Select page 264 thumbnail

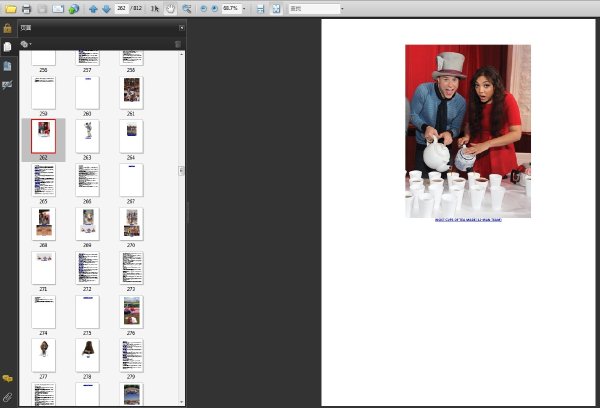131,137
